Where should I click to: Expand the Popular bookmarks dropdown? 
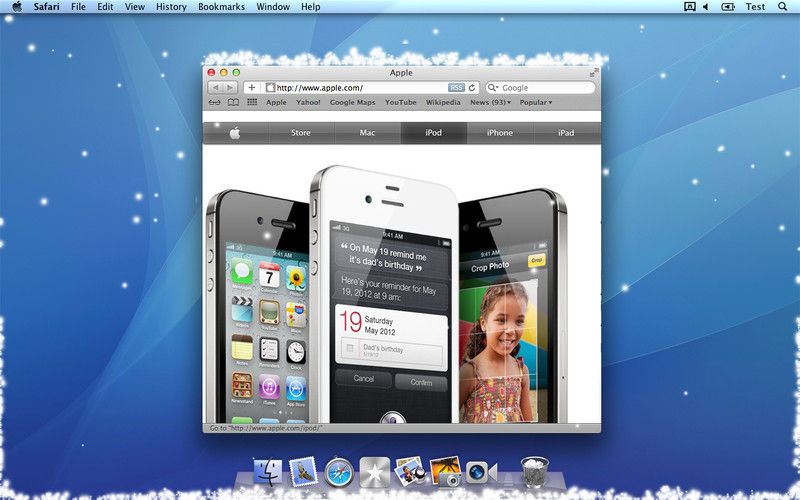(x=536, y=103)
